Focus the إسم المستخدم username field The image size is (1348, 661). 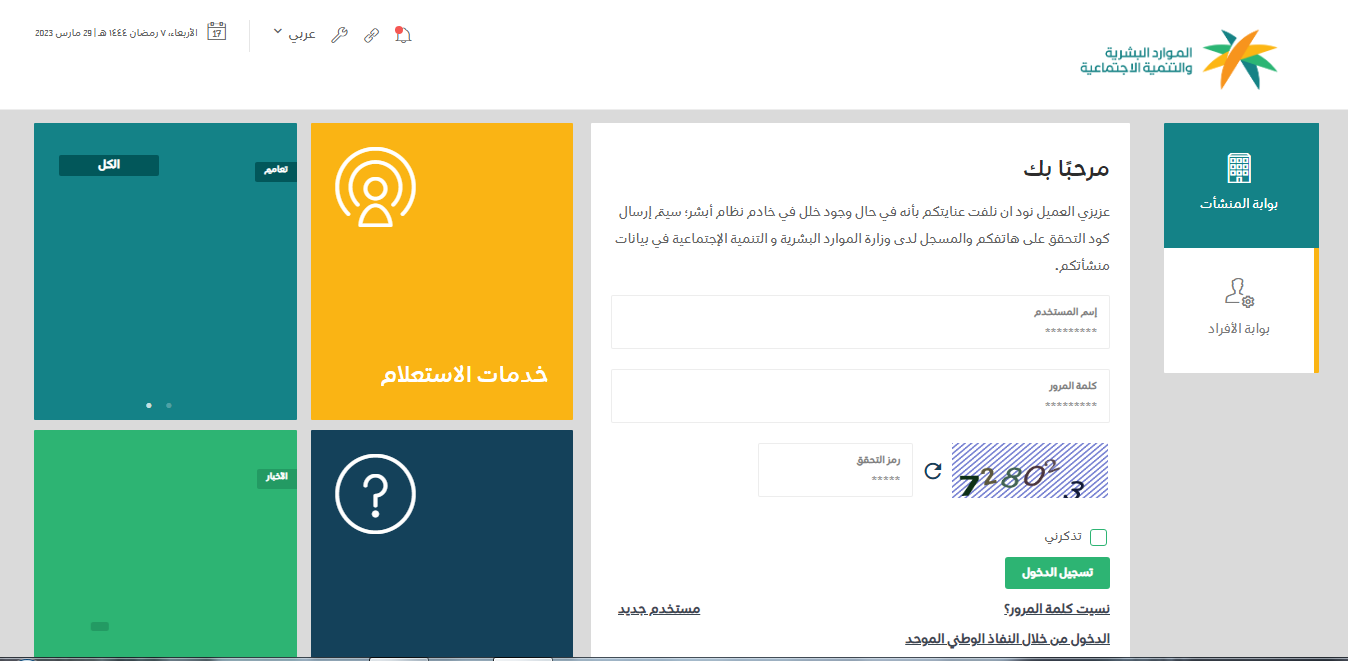pos(860,322)
